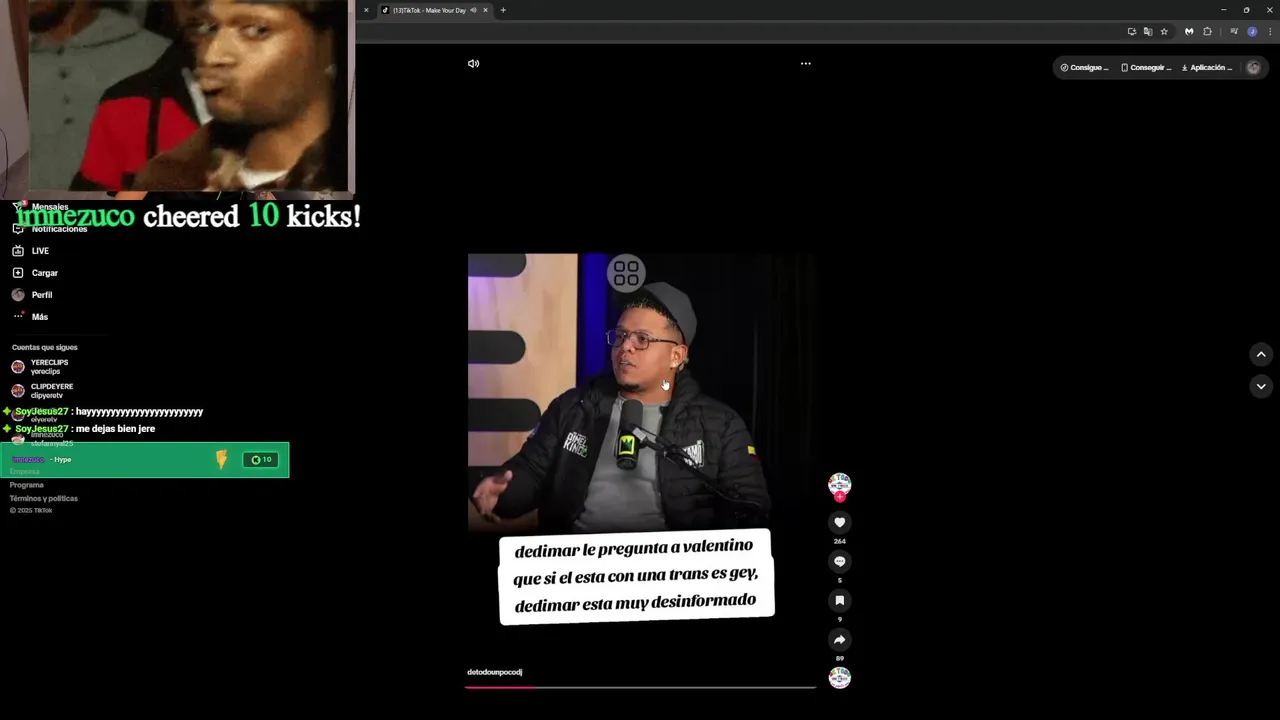This screenshot has width=1280, height=720.
Task: Open the spinning sound disc icon
Action: pos(839,678)
